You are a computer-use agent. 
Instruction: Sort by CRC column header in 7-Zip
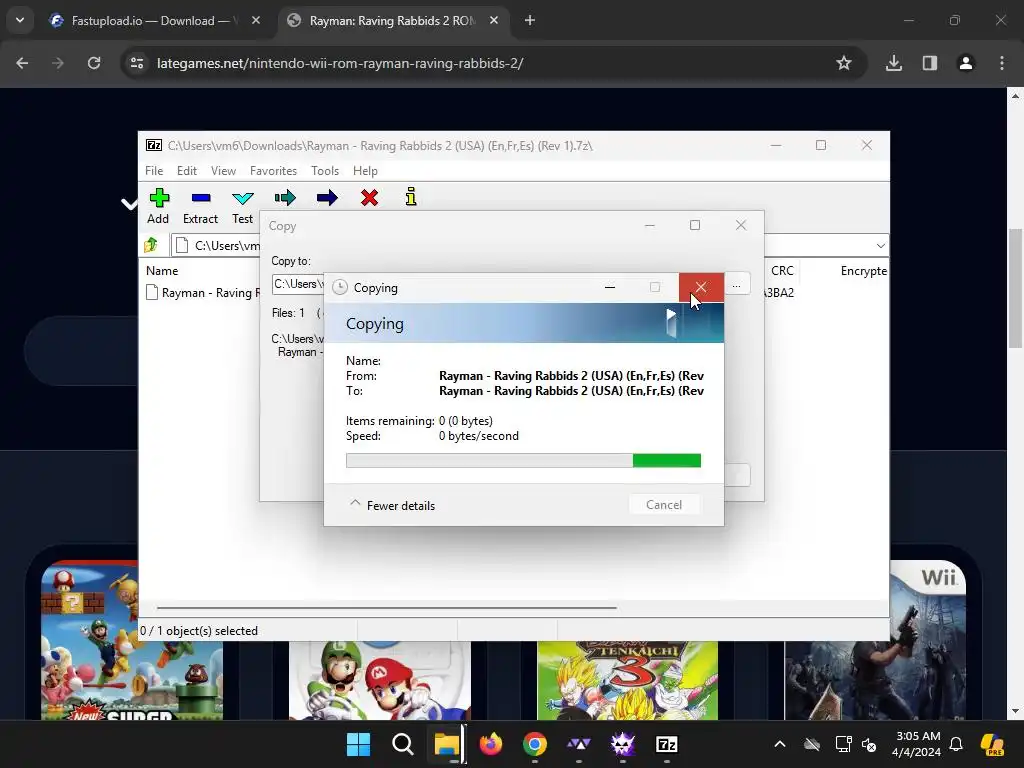782,270
